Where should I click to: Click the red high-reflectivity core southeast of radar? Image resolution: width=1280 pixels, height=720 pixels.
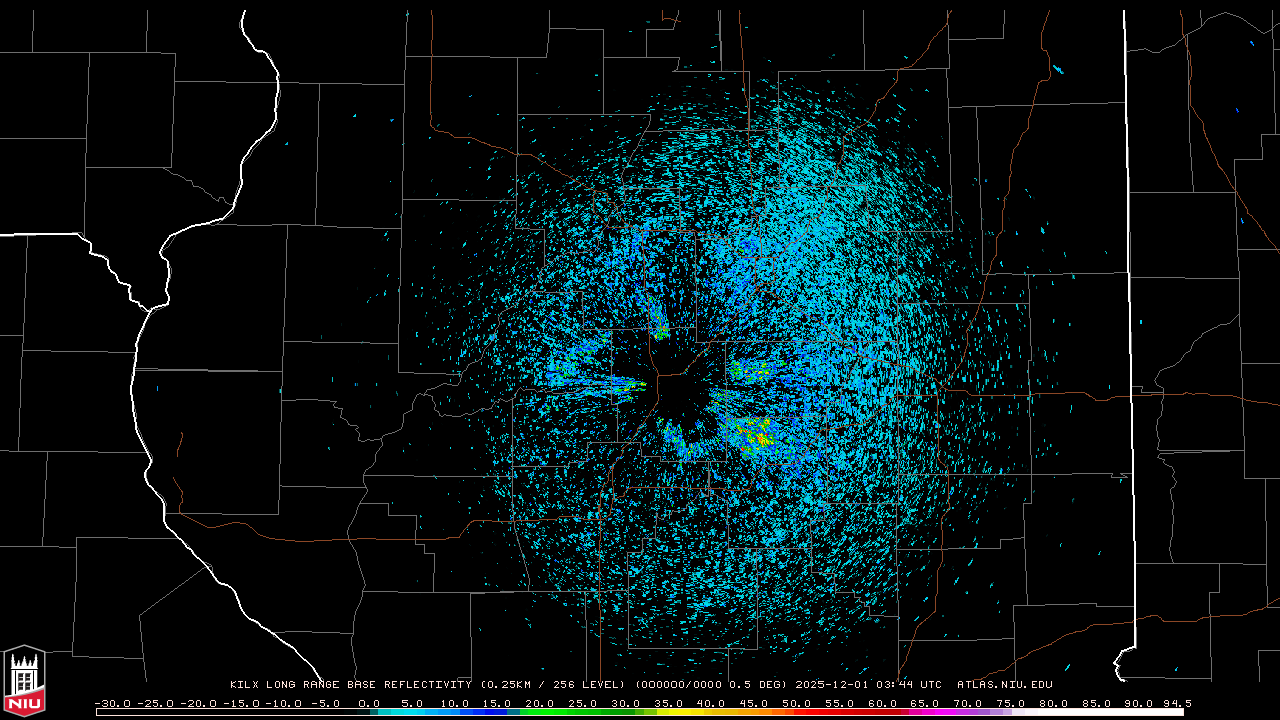coord(761,437)
